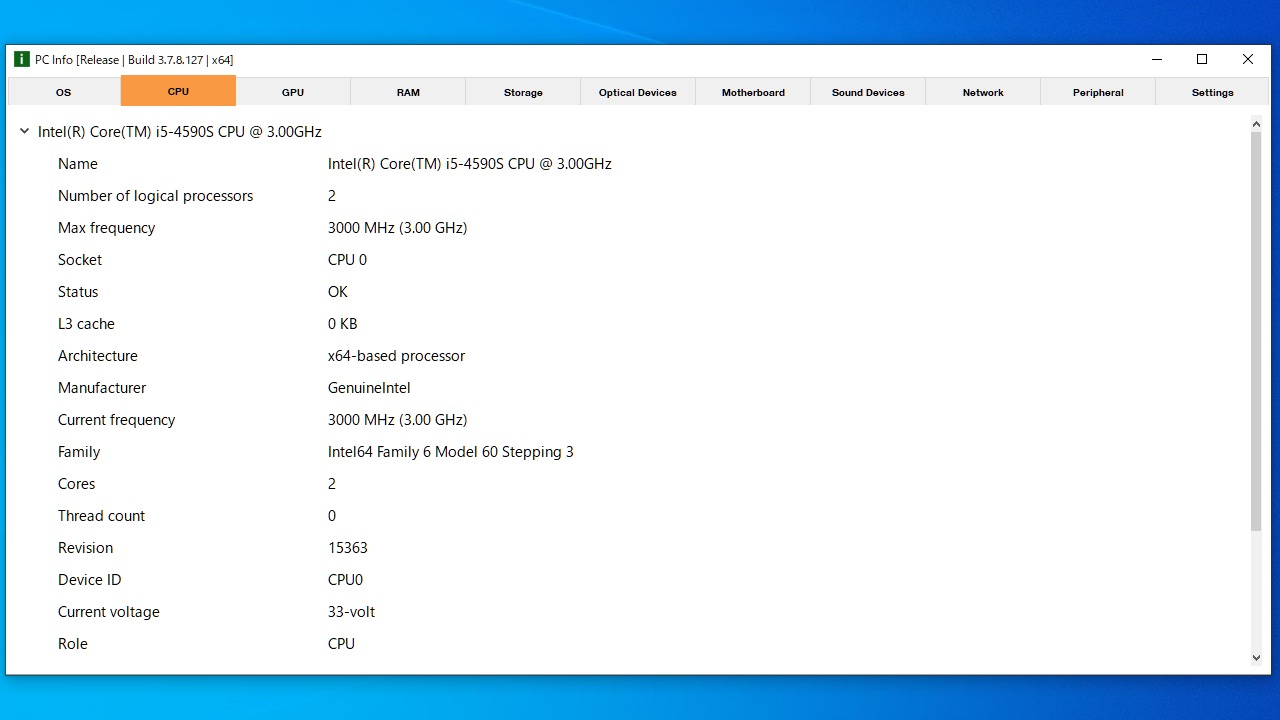Select the Current voltage label
This screenshot has height=720, width=1280.
(x=108, y=612)
